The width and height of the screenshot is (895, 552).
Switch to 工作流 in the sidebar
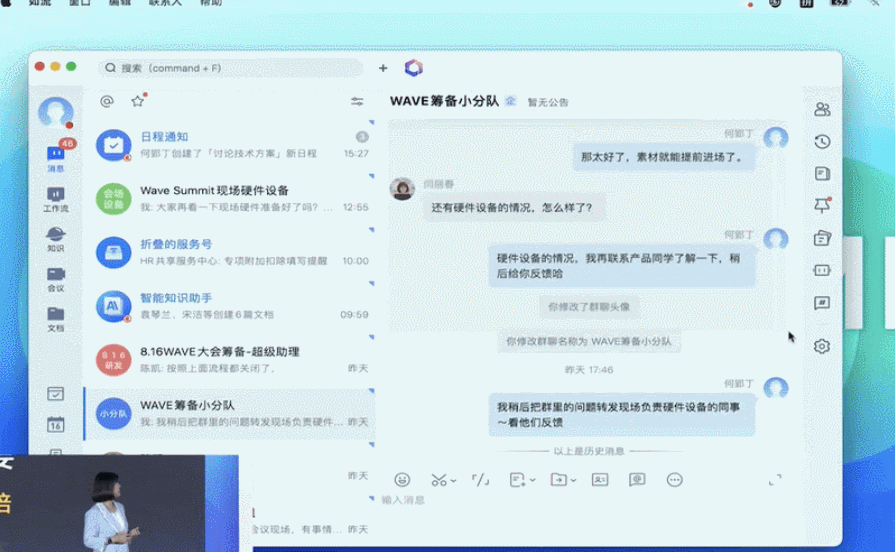pos(55,200)
